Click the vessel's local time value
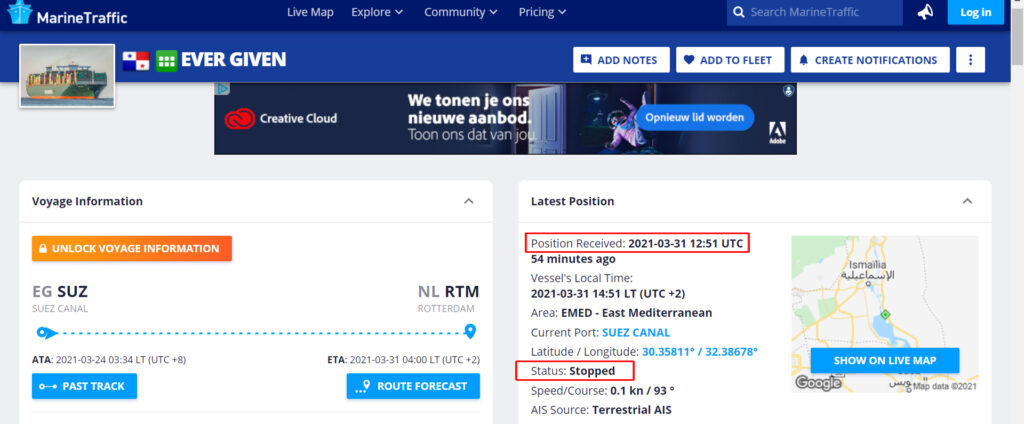The height and width of the screenshot is (424, 1024). click(608, 293)
